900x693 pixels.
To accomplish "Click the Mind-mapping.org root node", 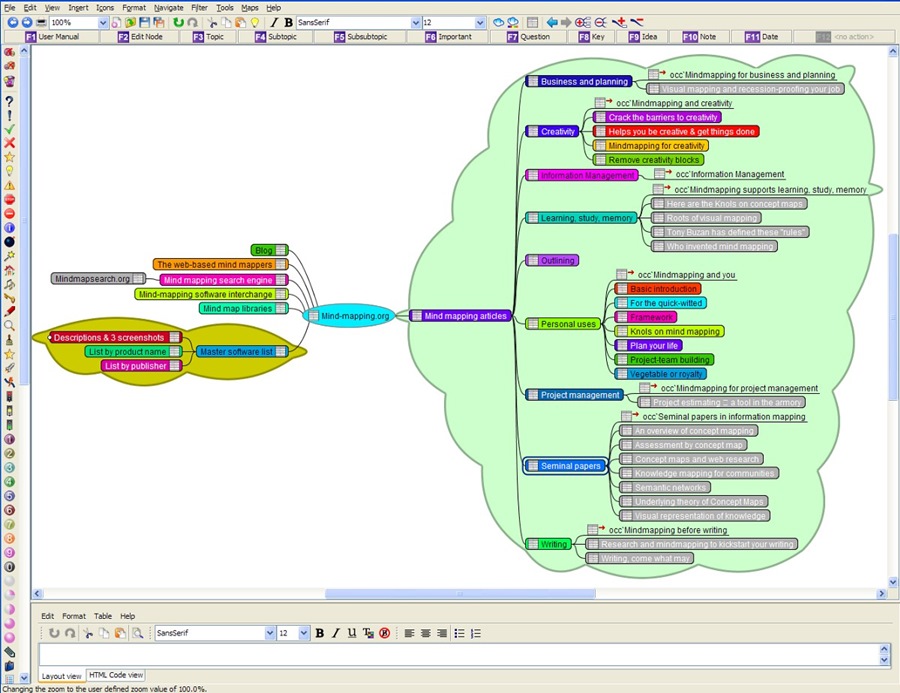I will point(349,316).
